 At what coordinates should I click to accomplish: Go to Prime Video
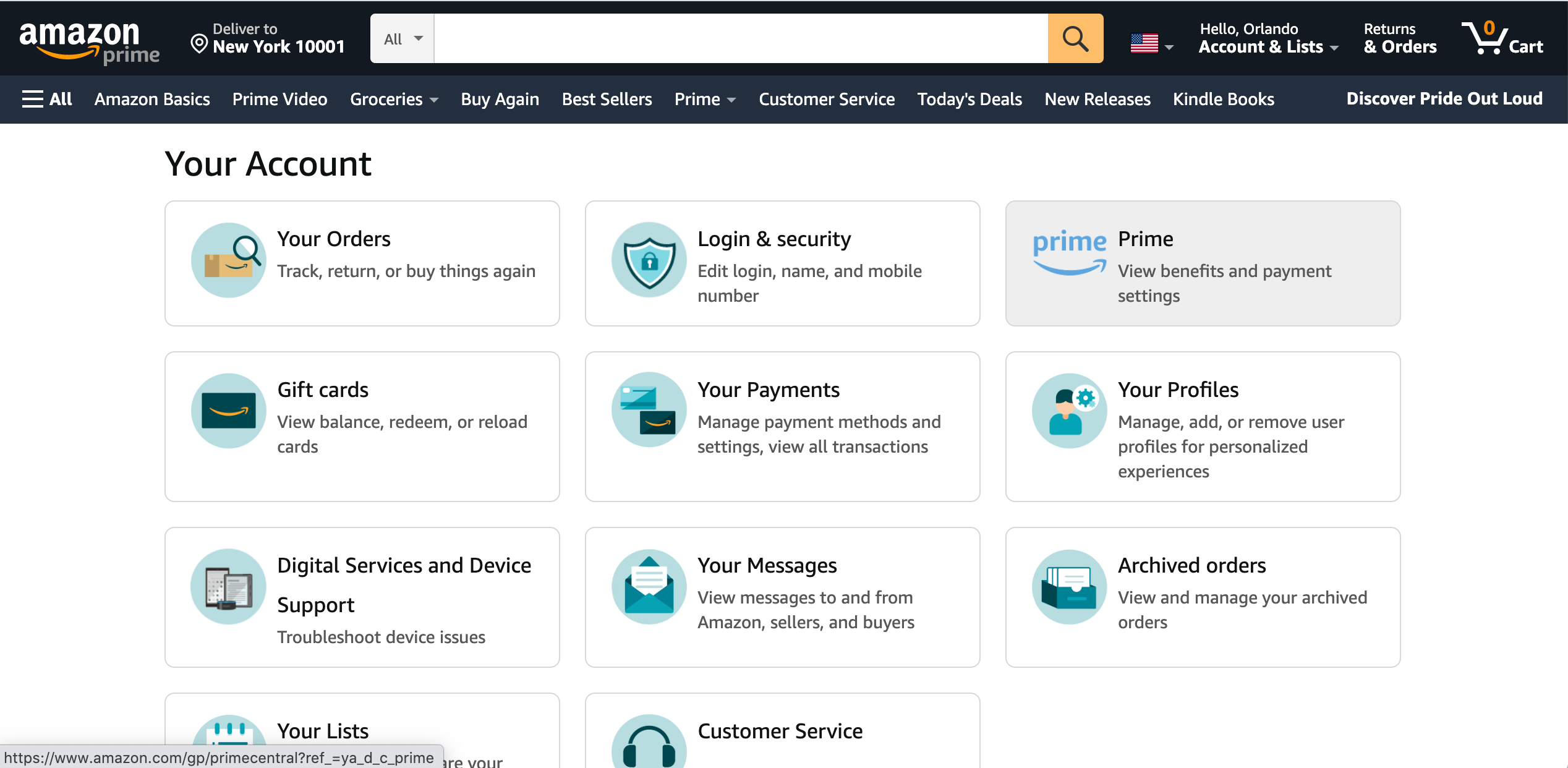280,99
